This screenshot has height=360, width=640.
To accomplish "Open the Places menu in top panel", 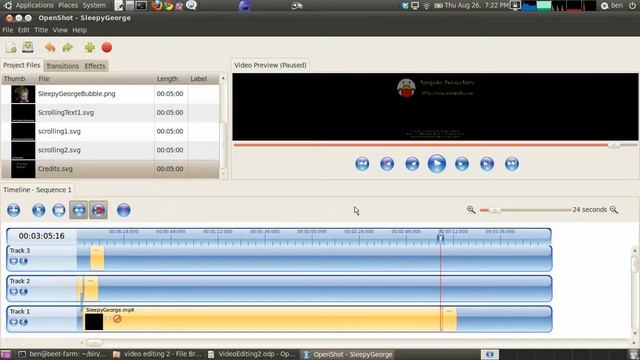I will click(x=68, y=5).
